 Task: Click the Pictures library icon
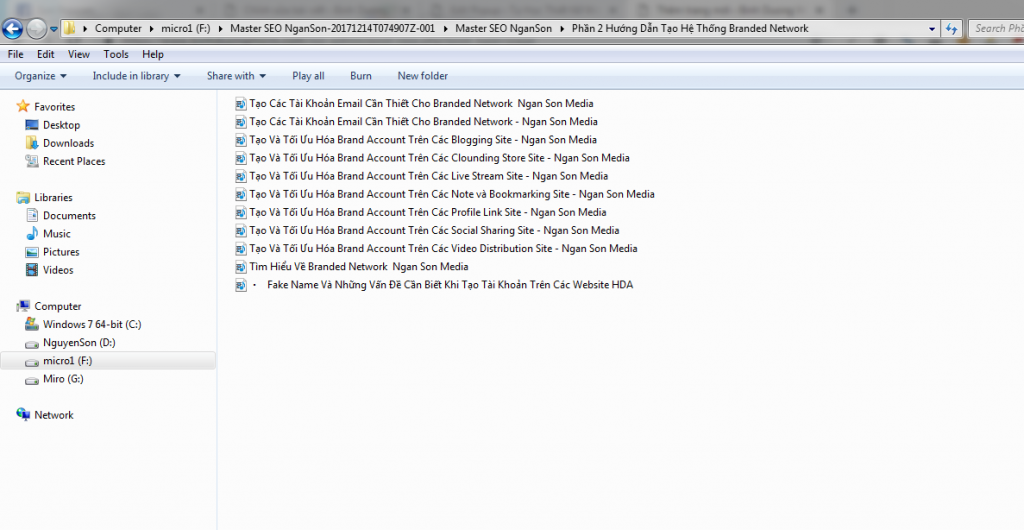31,252
